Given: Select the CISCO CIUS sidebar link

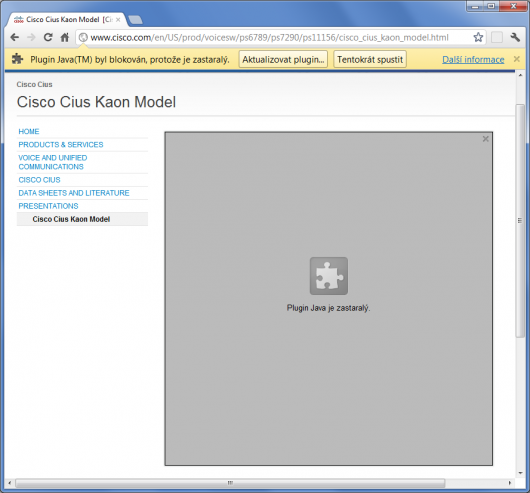Looking at the screenshot, I should click(x=39, y=180).
